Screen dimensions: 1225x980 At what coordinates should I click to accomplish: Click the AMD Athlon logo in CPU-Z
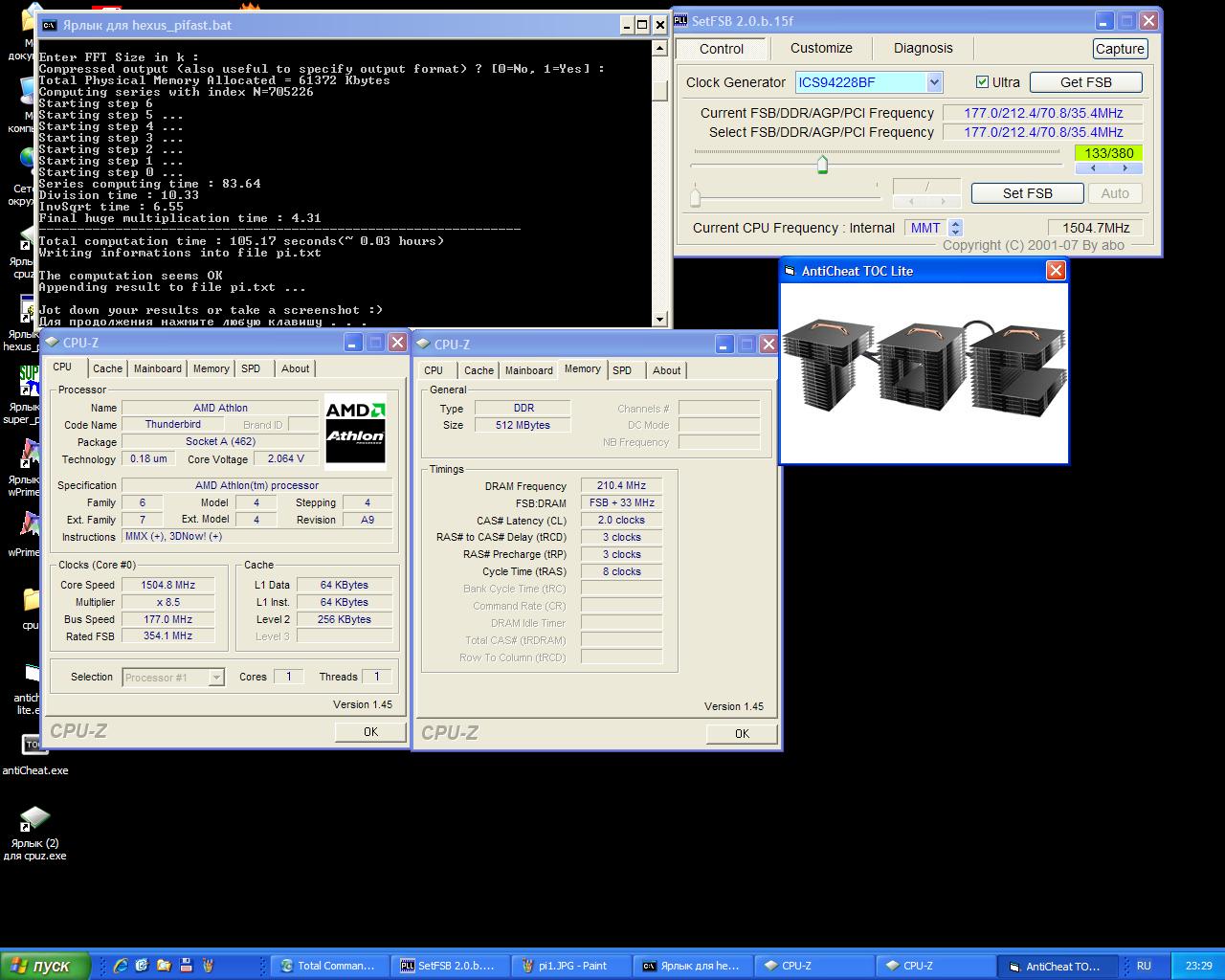(x=355, y=432)
